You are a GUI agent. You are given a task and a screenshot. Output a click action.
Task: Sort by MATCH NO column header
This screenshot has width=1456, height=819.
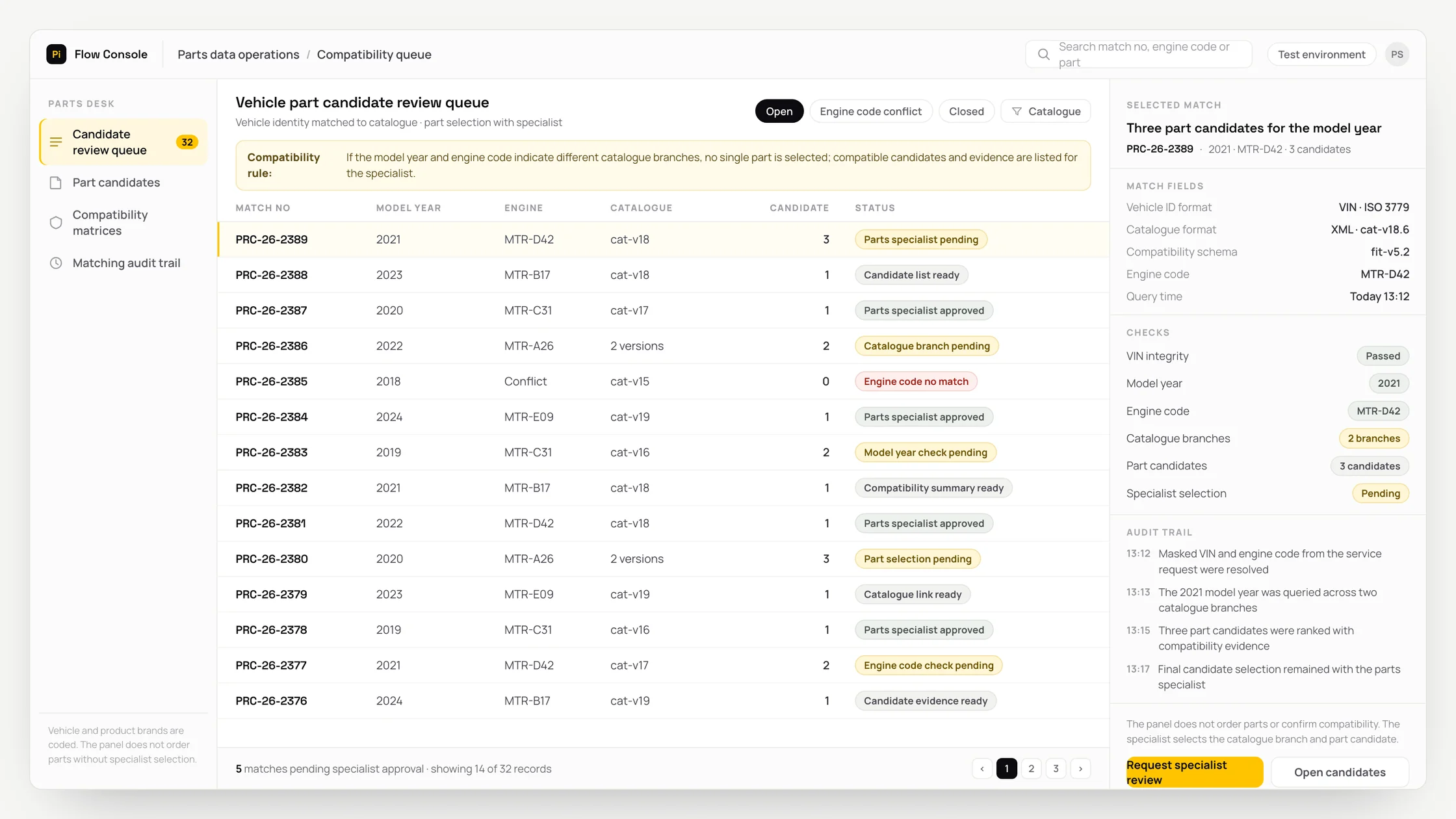[263, 208]
